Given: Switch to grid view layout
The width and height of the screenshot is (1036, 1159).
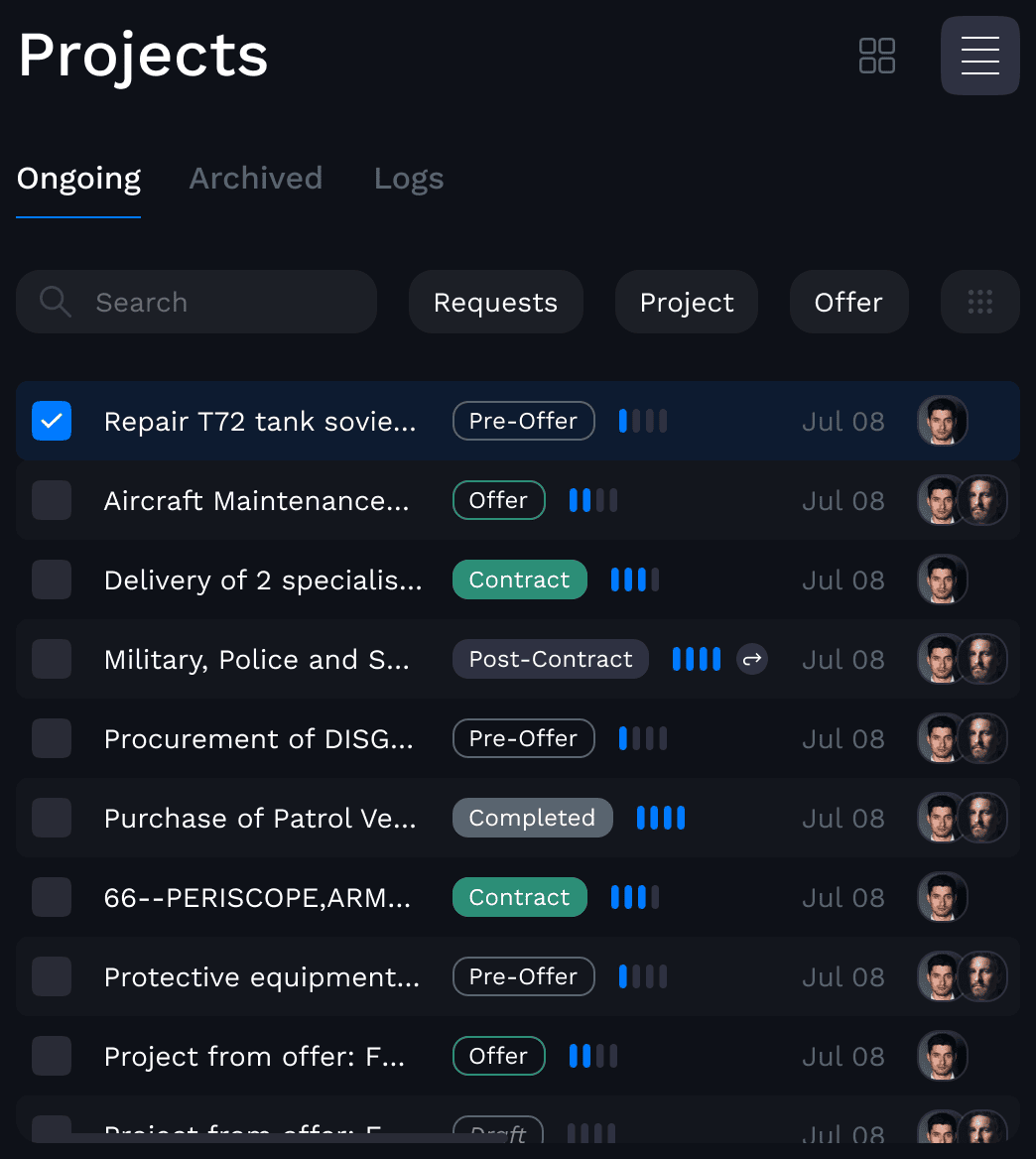Looking at the screenshot, I should click(876, 56).
